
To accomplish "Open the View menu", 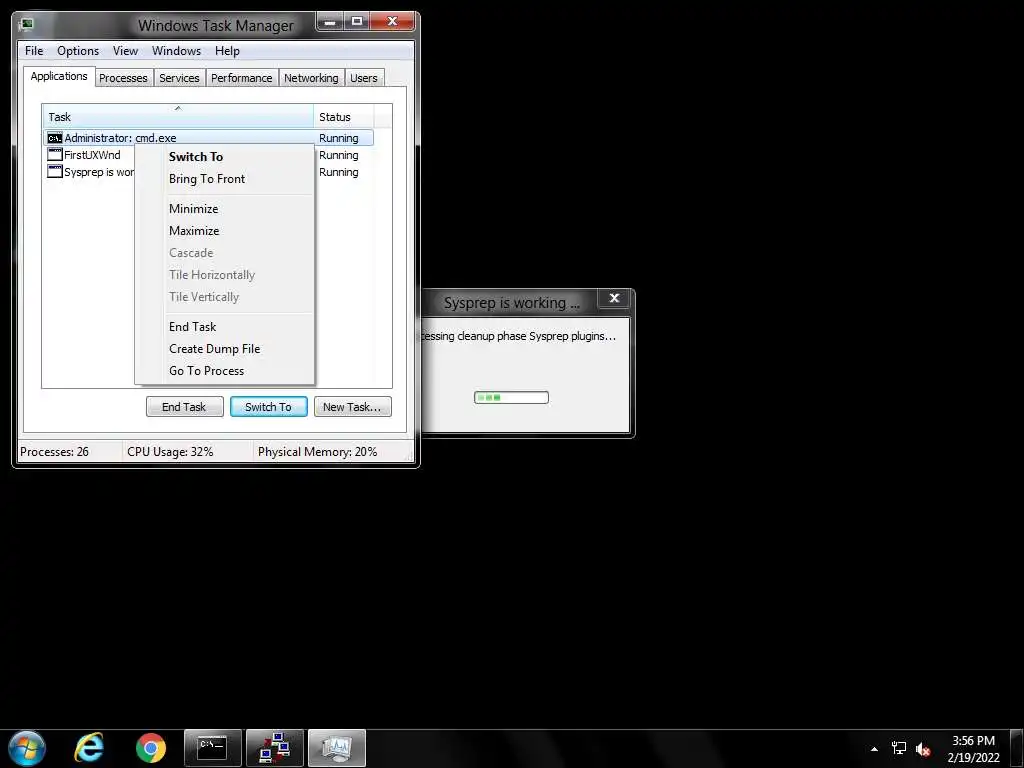I will [125, 51].
